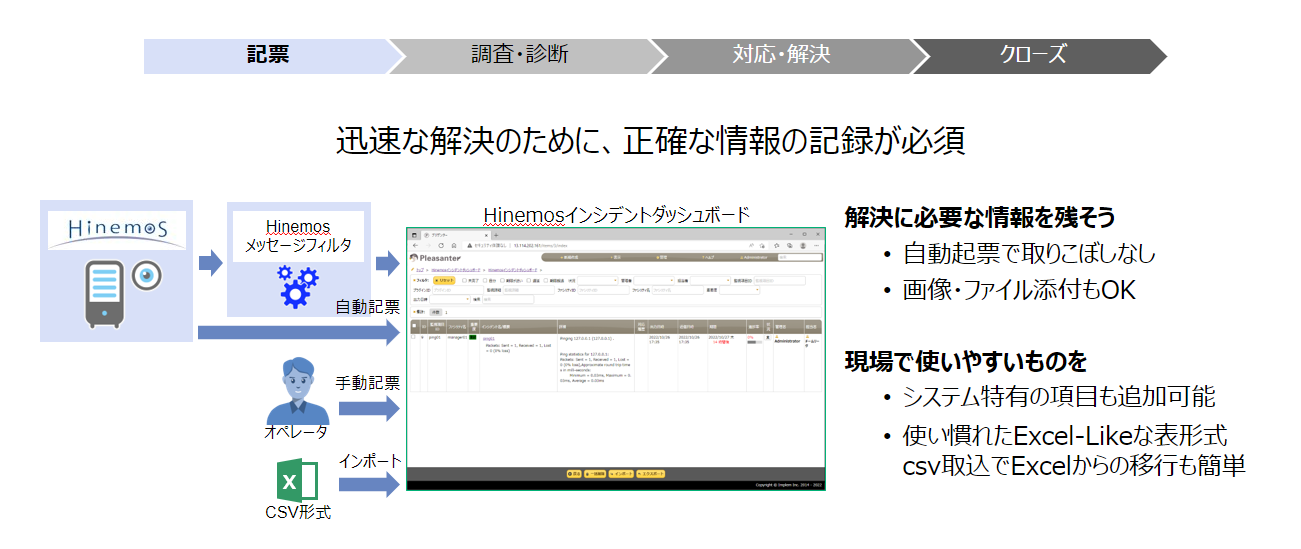The image size is (1301, 549).
Task: Open the 表示 menu in Pleasanter
Action: click(616, 257)
